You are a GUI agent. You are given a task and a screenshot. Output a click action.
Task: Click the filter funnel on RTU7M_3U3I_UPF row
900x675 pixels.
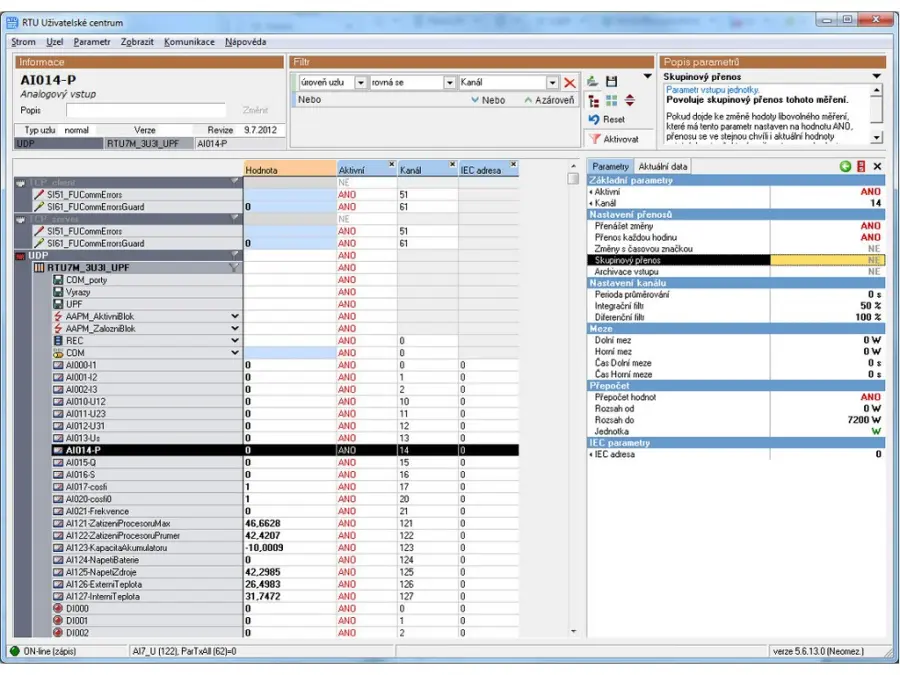point(233,268)
